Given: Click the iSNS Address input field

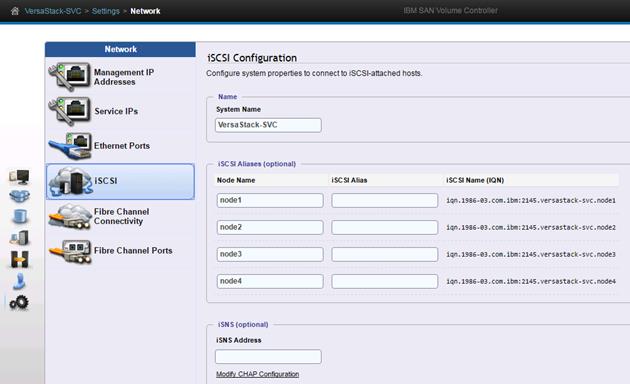Looking at the screenshot, I should [x=268, y=356].
